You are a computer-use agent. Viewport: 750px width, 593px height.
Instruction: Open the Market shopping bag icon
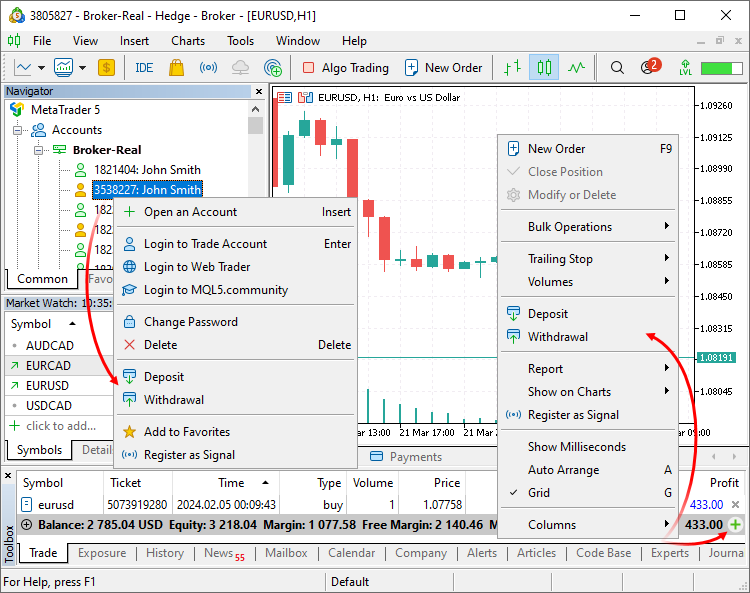tap(176, 67)
